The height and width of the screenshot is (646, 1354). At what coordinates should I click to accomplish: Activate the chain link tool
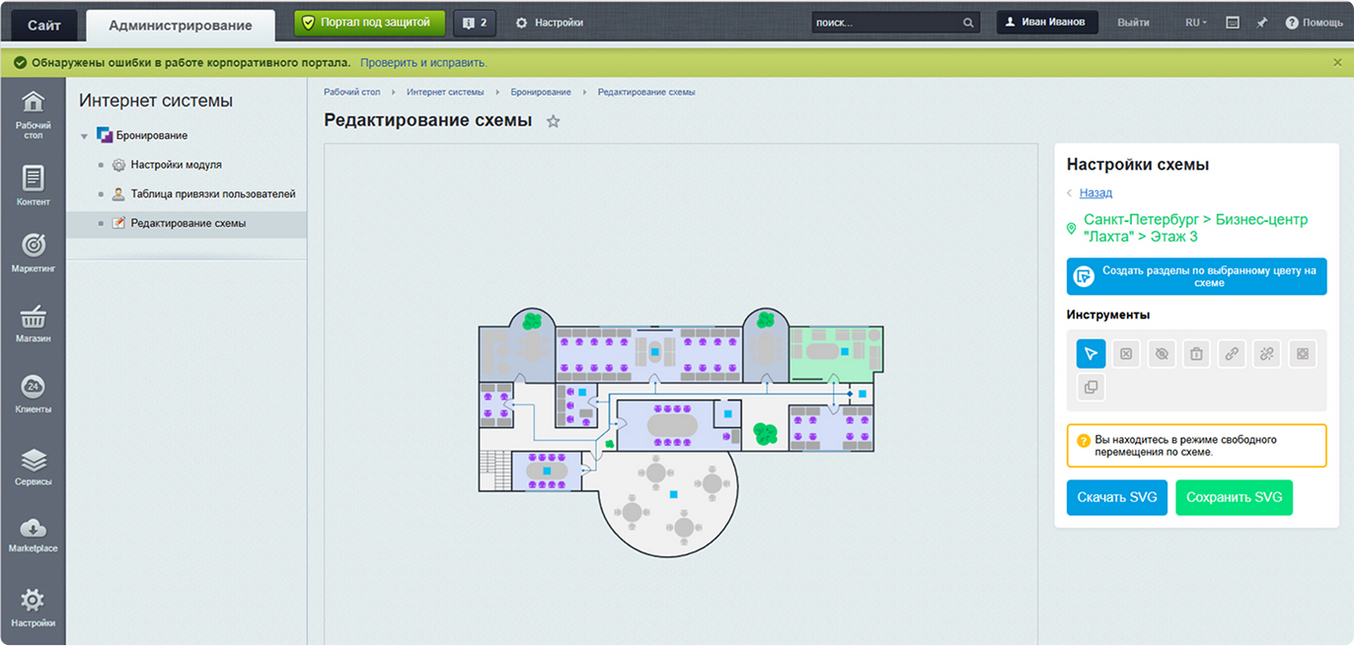point(1232,354)
